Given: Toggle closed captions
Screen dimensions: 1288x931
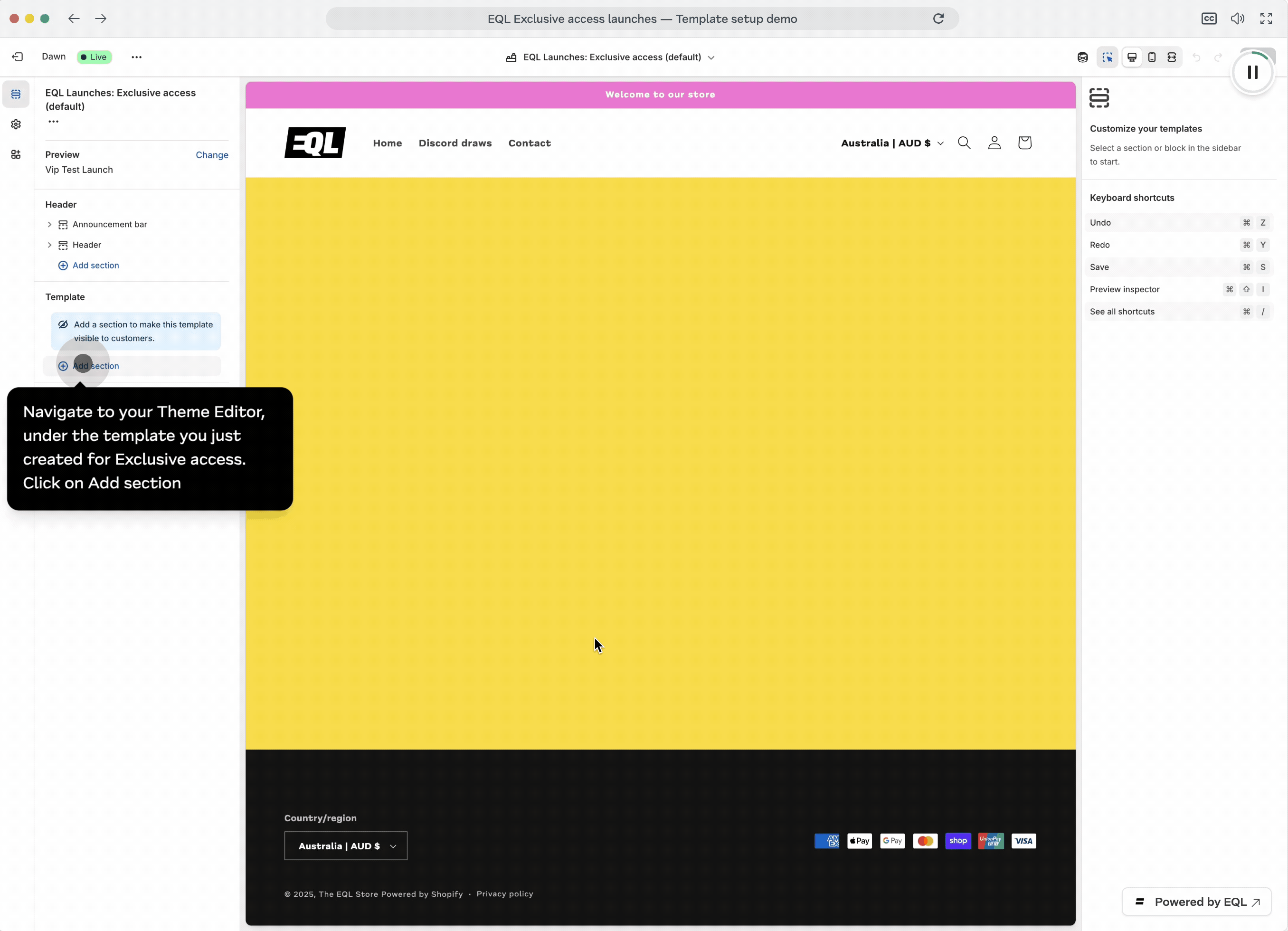Looking at the screenshot, I should coord(1209,19).
